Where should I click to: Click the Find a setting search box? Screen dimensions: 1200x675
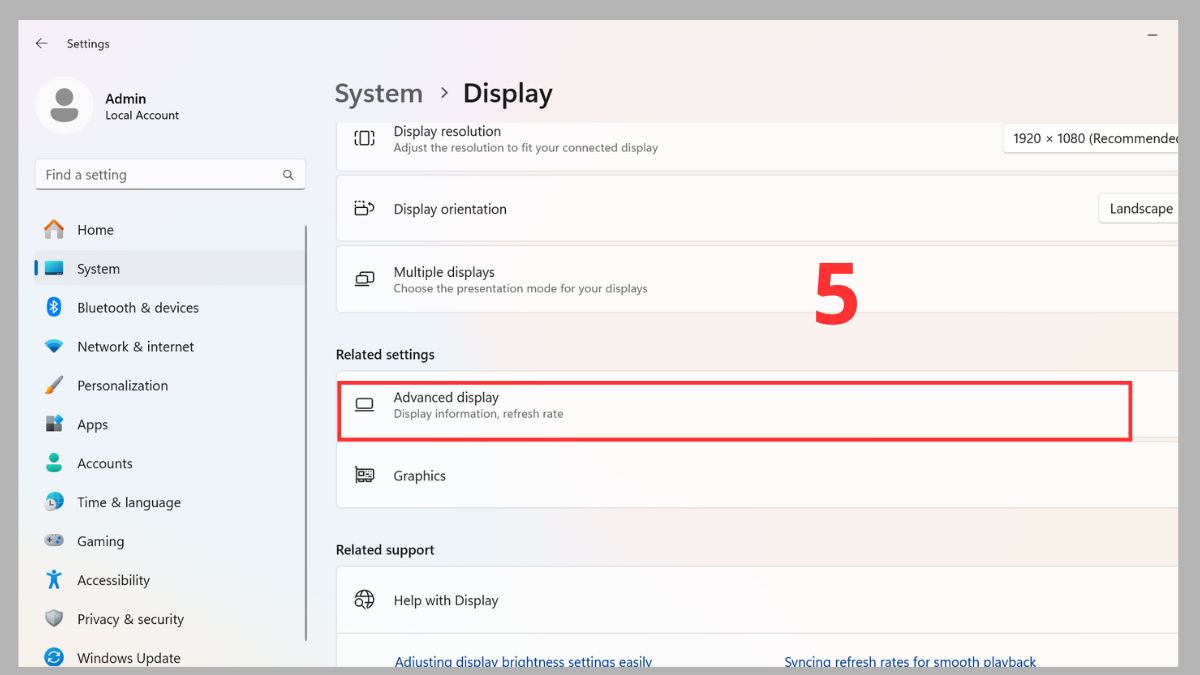tap(170, 175)
